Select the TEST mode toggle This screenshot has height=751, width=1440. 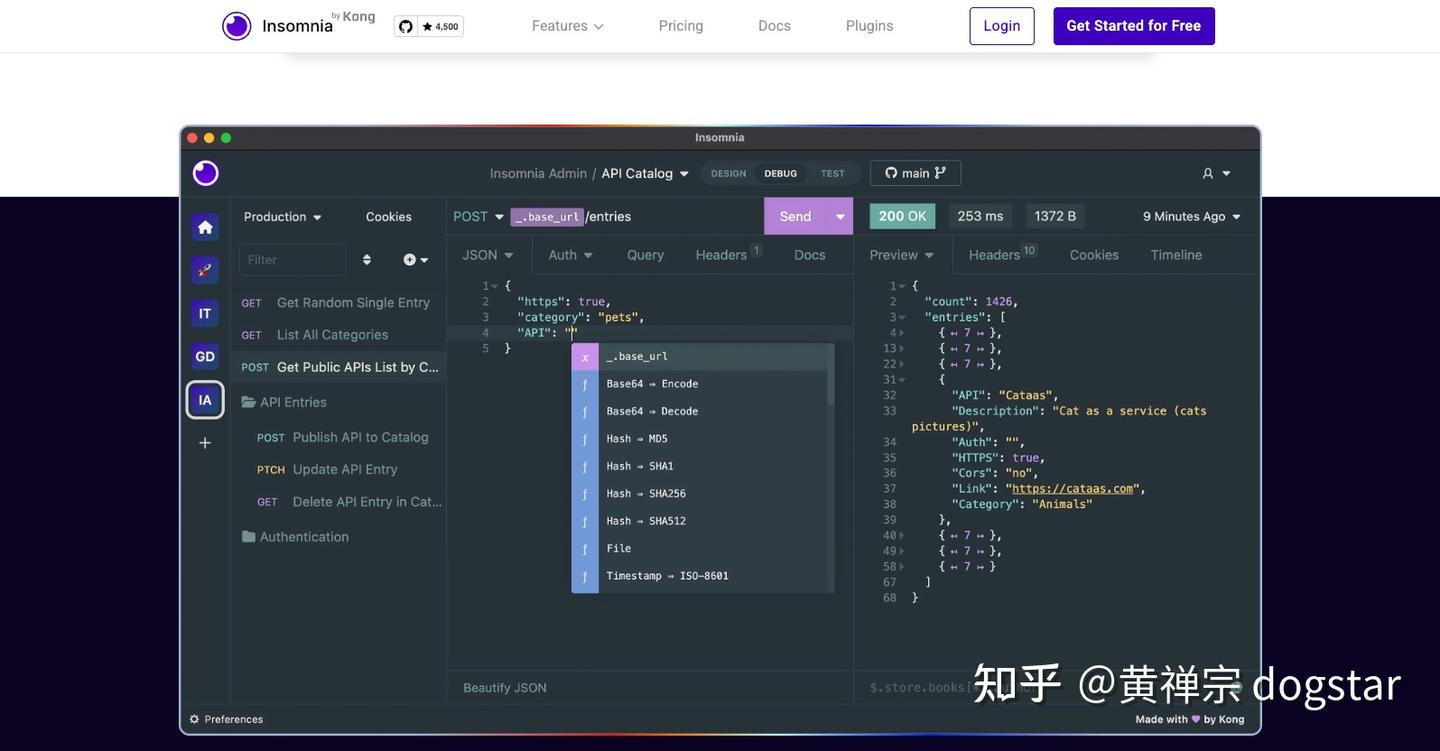(833, 173)
